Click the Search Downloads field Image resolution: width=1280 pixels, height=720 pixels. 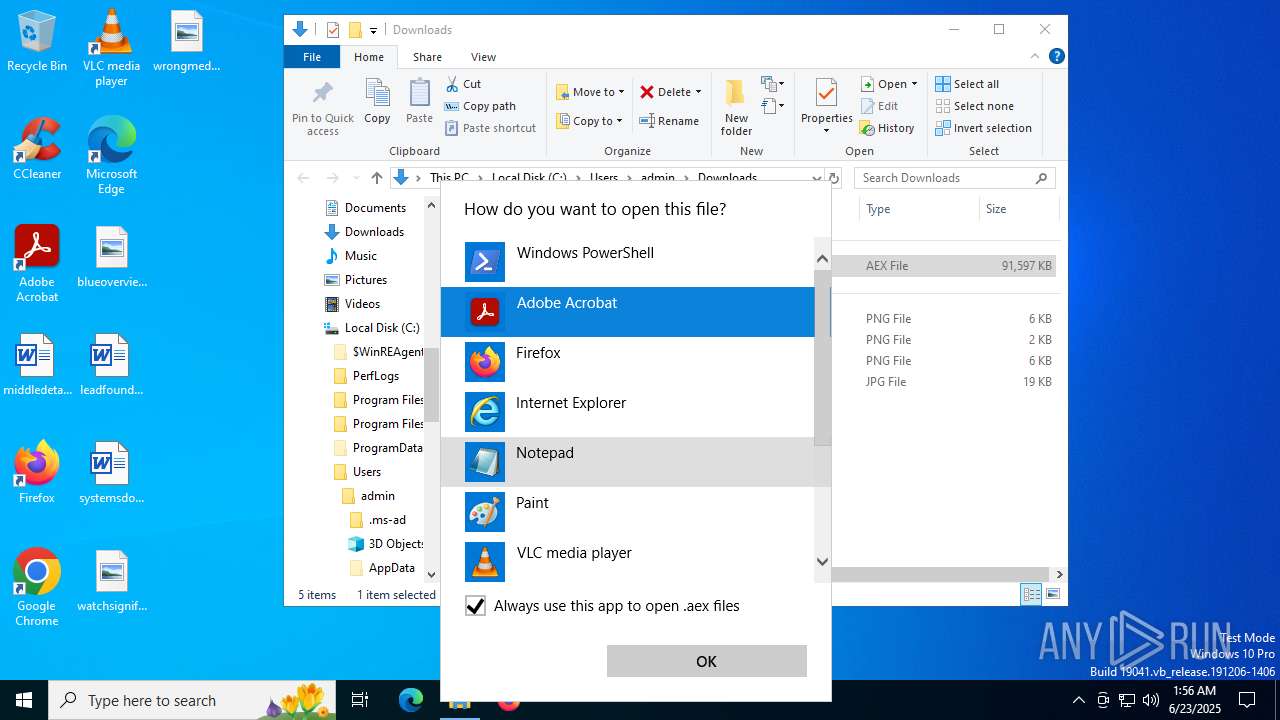pyautogui.click(x=955, y=178)
